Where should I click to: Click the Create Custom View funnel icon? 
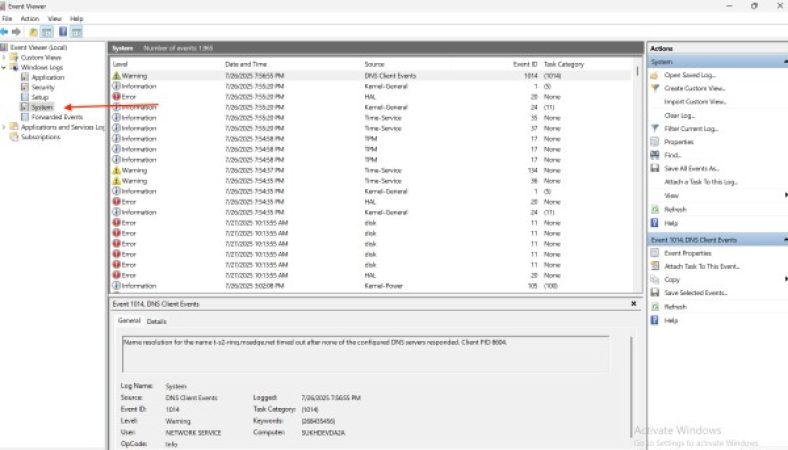(x=654, y=88)
